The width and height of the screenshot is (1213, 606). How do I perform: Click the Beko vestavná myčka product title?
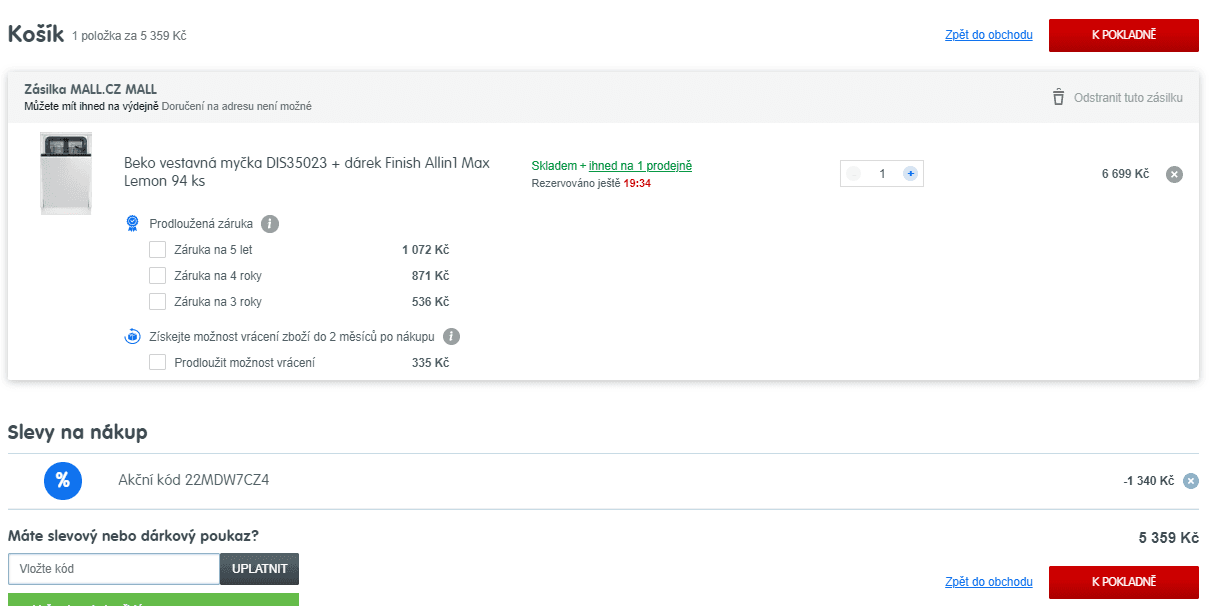[x=307, y=172]
